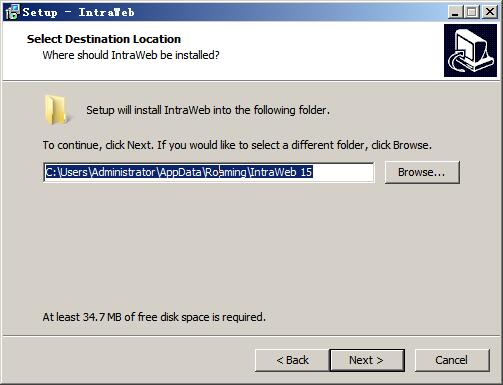Viewport: 503px width, 385px height.
Task: Close the setup window with X
Action: [x=489, y=12]
